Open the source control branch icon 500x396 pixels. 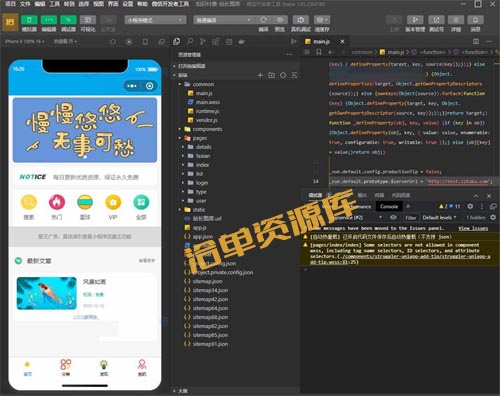tap(202, 42)
